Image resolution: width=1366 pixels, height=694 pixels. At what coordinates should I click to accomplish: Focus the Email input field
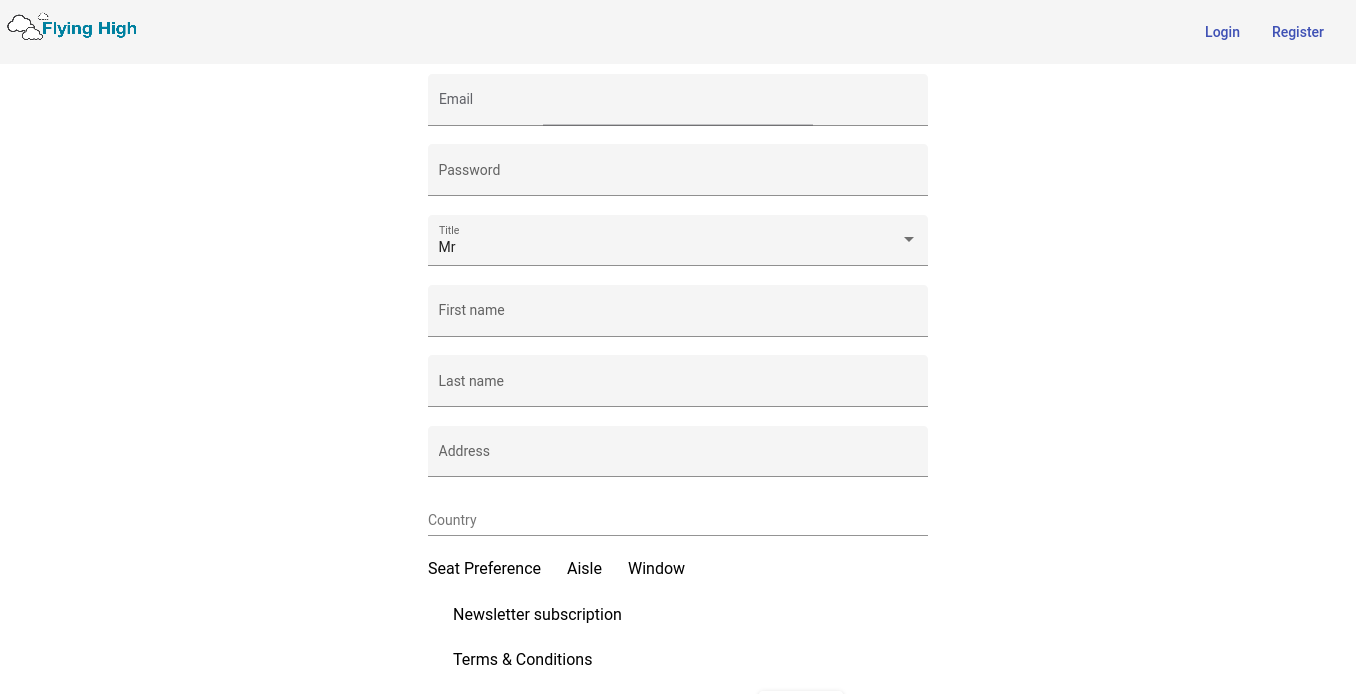pos(677,100)
